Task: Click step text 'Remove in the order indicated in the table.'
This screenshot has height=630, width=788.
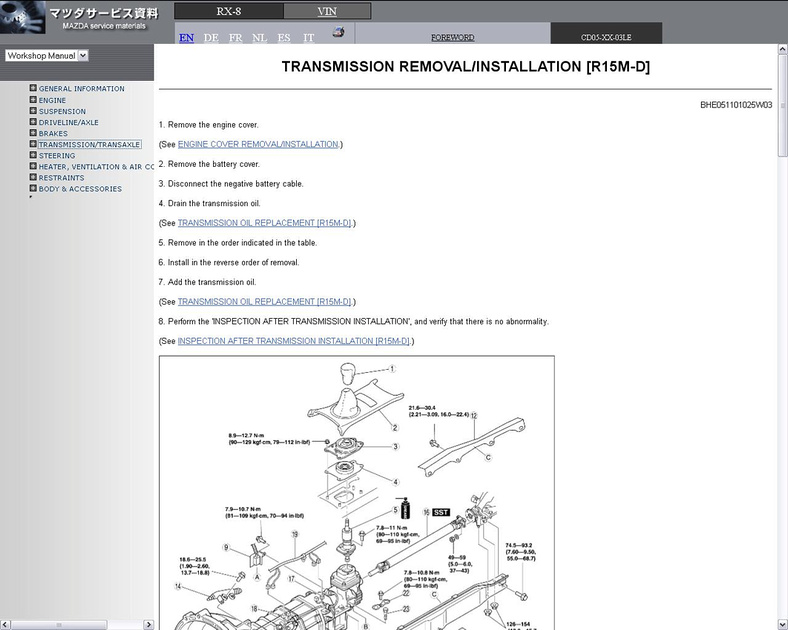Action: [x=242, y=243]
